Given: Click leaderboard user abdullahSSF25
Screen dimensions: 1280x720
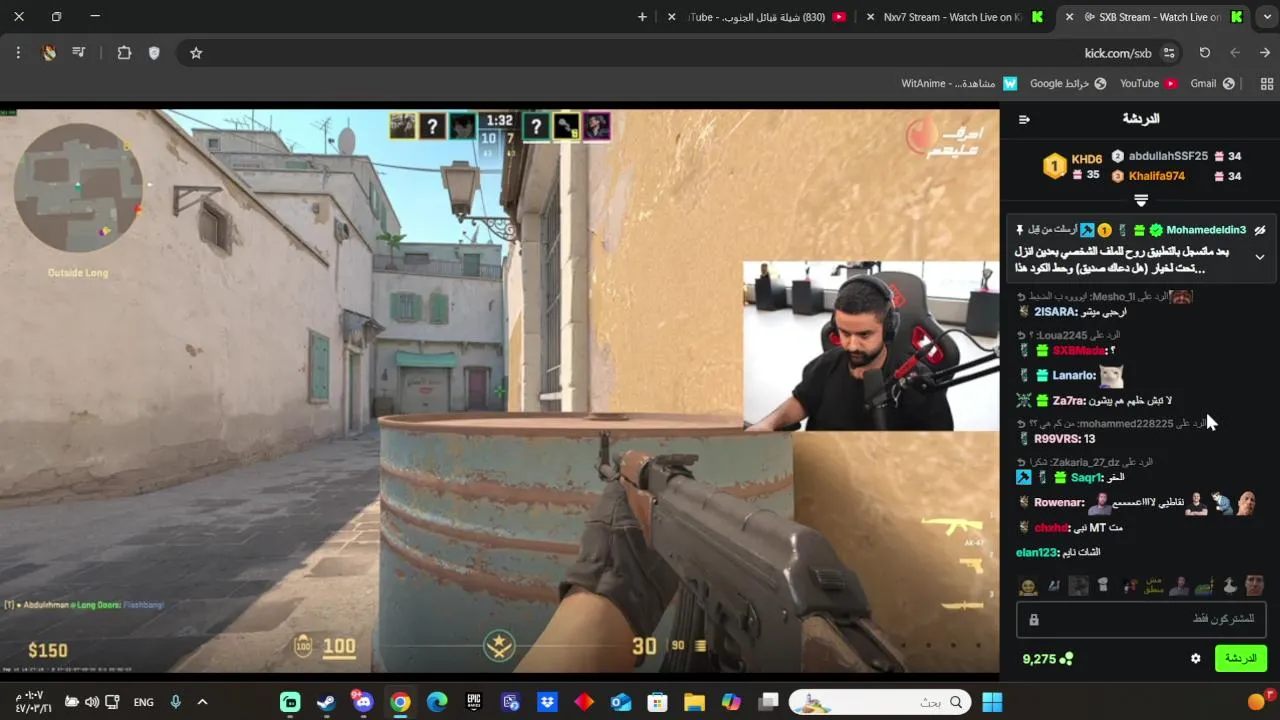Looking at the screenshot, I should click(1168, 156).
